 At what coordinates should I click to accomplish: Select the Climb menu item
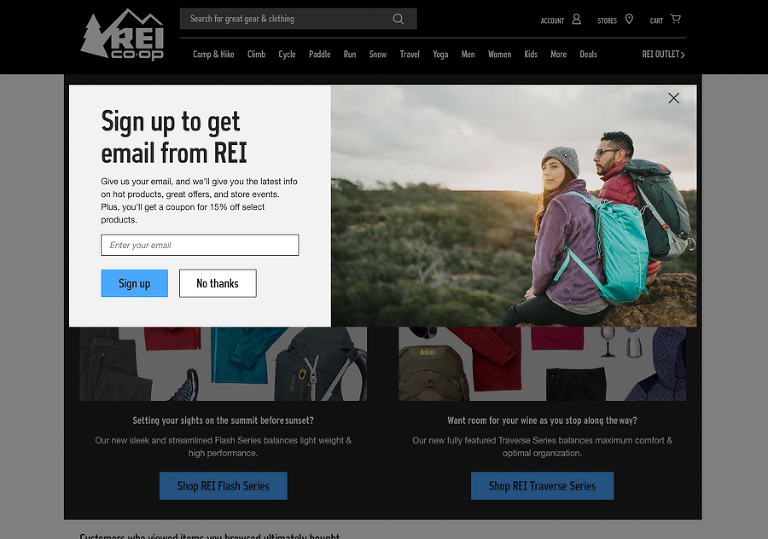(256, 54)
